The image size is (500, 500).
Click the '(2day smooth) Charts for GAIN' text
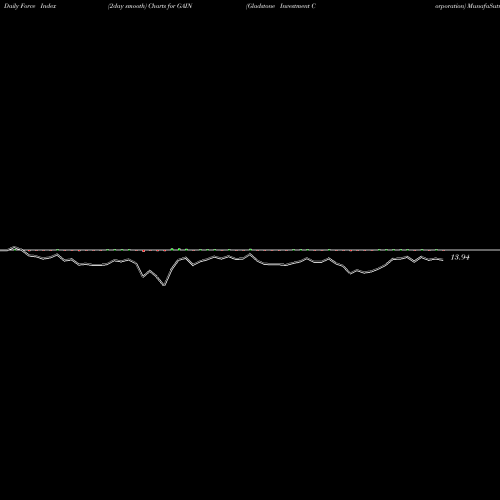click(150, 6)
